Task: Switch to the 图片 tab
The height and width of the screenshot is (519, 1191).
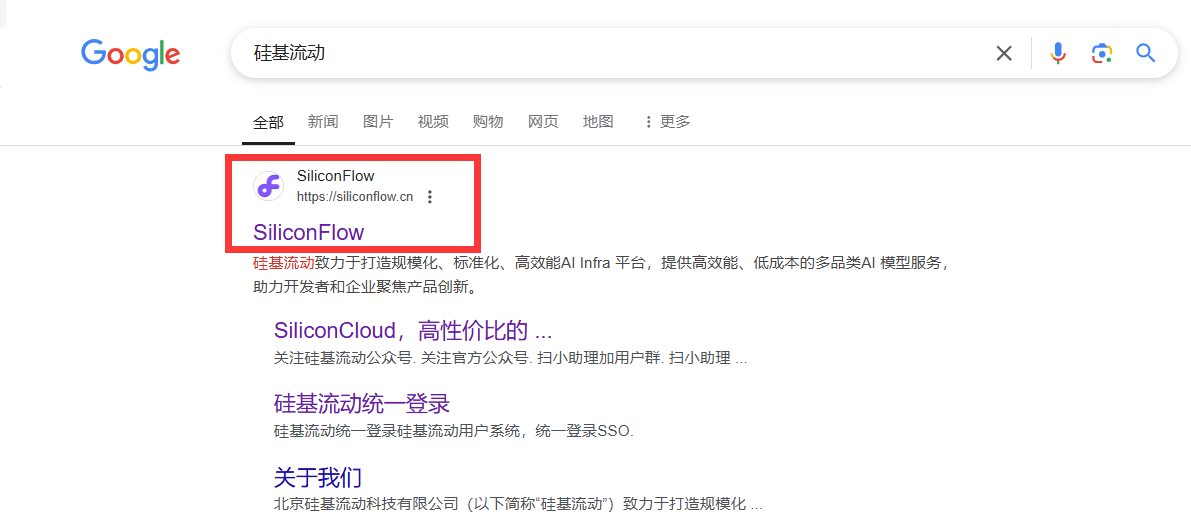Action: 378,122
